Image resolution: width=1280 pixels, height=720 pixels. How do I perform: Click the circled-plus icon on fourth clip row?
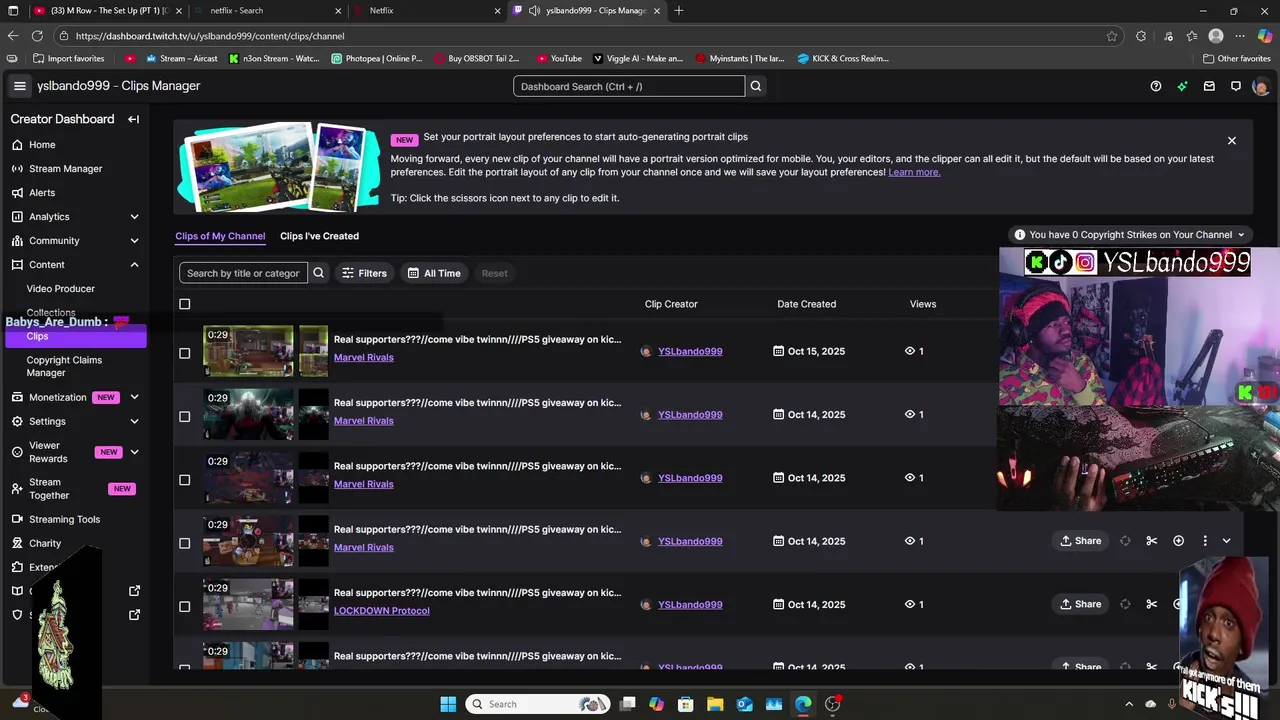coord(1178,541)
